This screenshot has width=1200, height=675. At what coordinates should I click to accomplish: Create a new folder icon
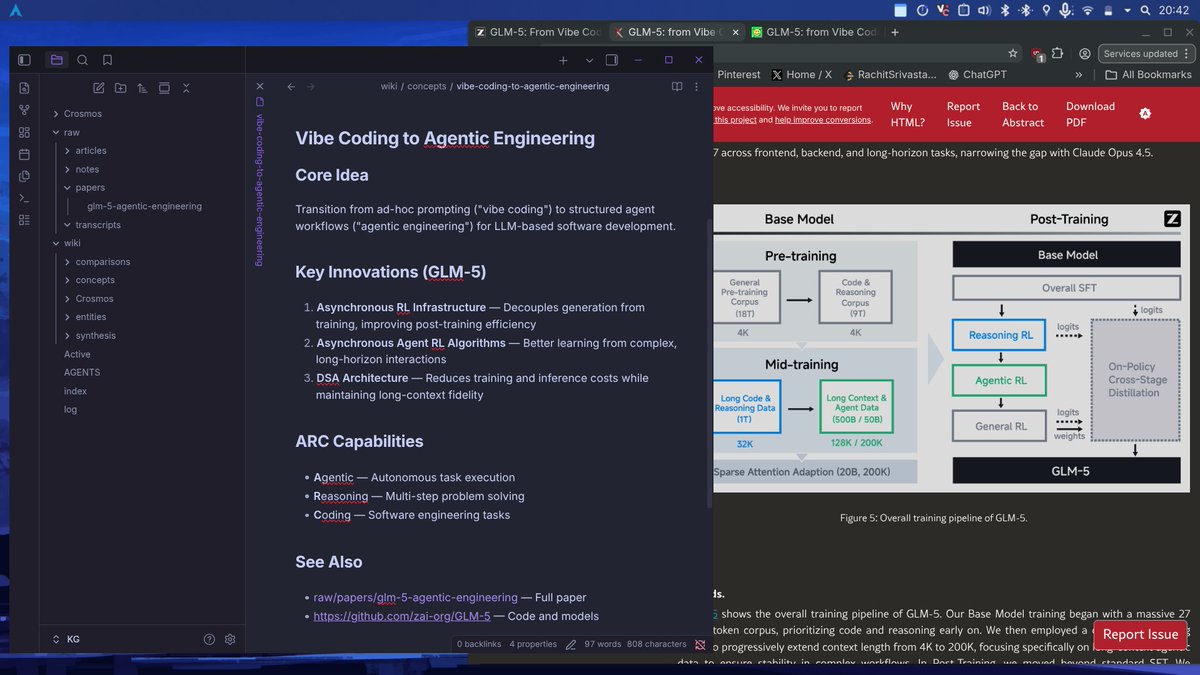click(x=120, y=88)
